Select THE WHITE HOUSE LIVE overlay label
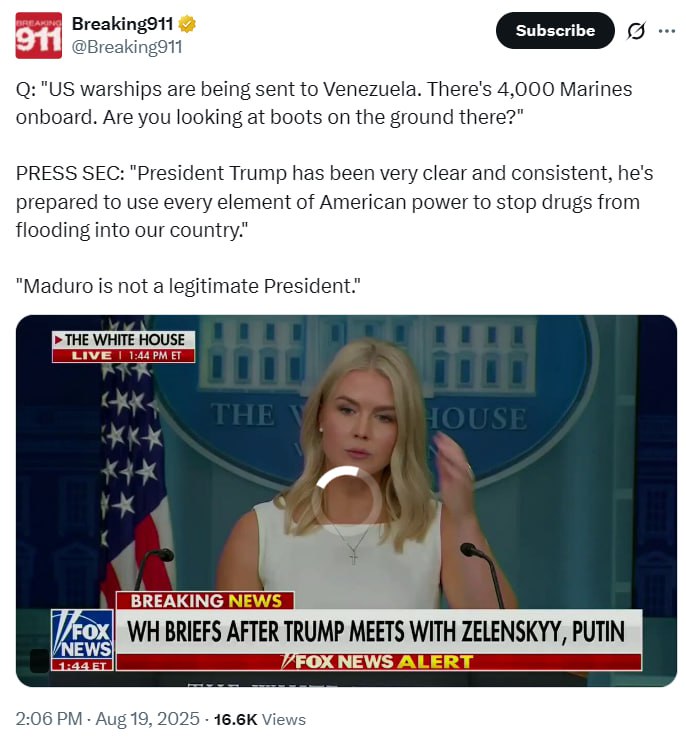Screen dimensions: 686x741 [x=123, y=347]
